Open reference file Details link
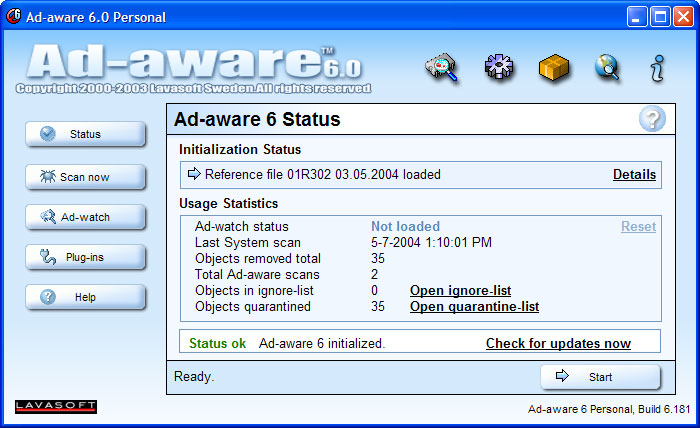This screenshot has height=428, width=700. (634, 175)
